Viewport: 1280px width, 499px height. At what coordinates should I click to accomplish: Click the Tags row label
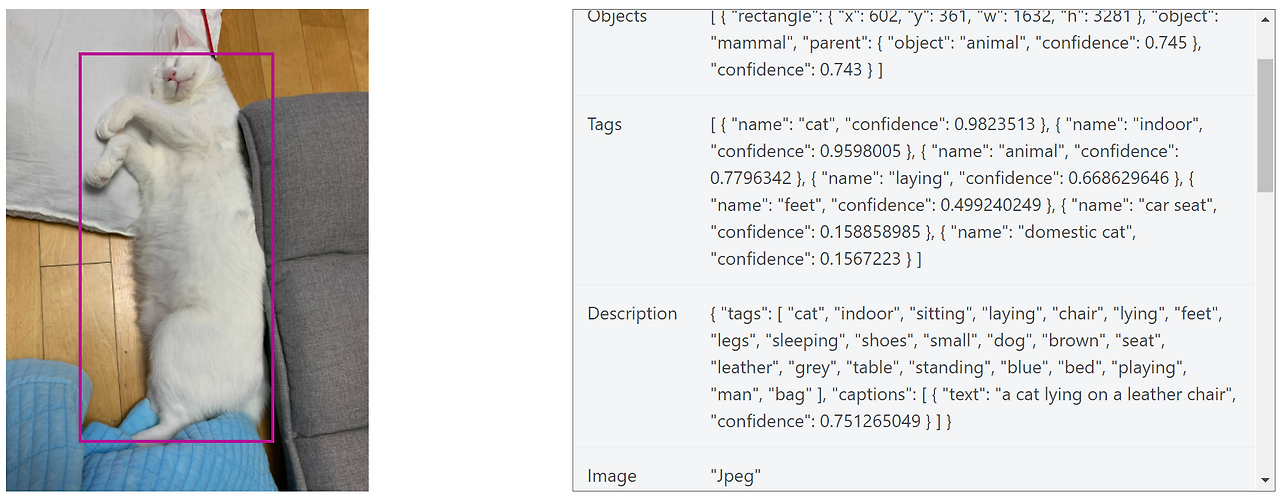pos(604,125)
